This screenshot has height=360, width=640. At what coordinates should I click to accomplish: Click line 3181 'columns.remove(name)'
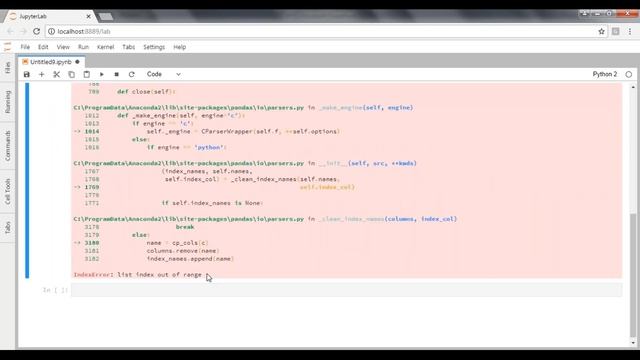pos(183,251)
